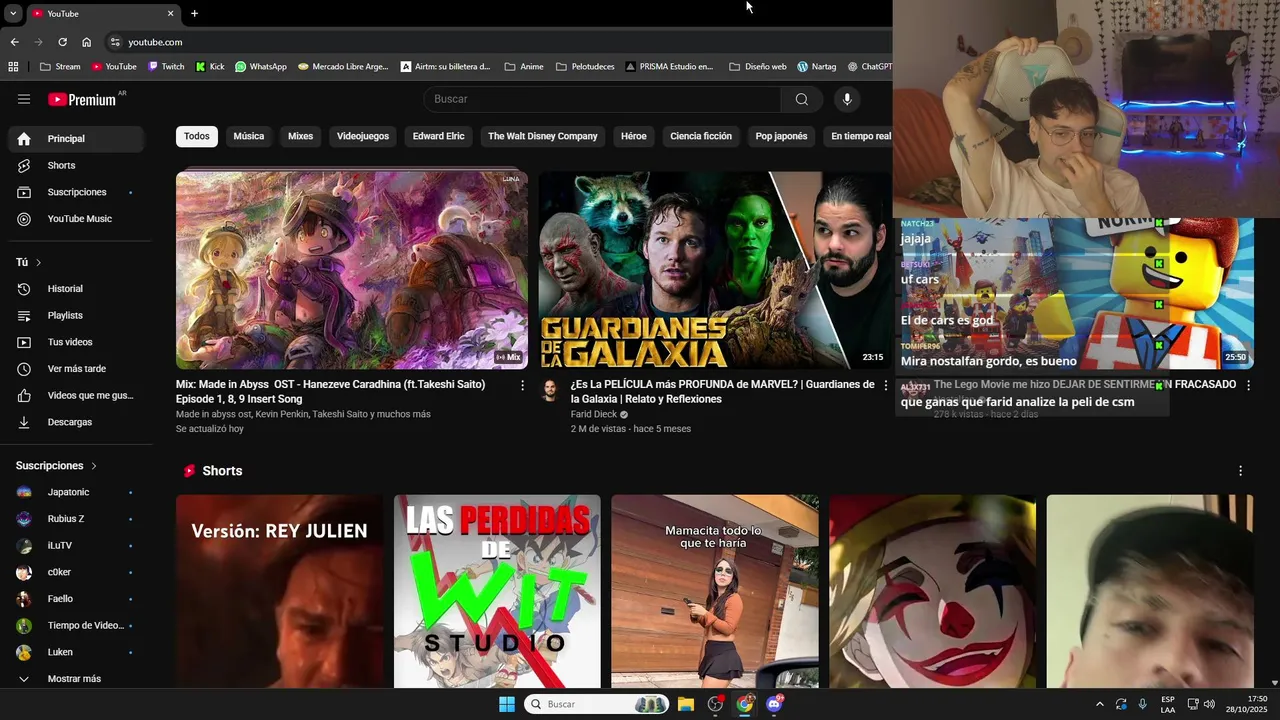Expand the Diseño web bookmarks folder

[758, 67]
